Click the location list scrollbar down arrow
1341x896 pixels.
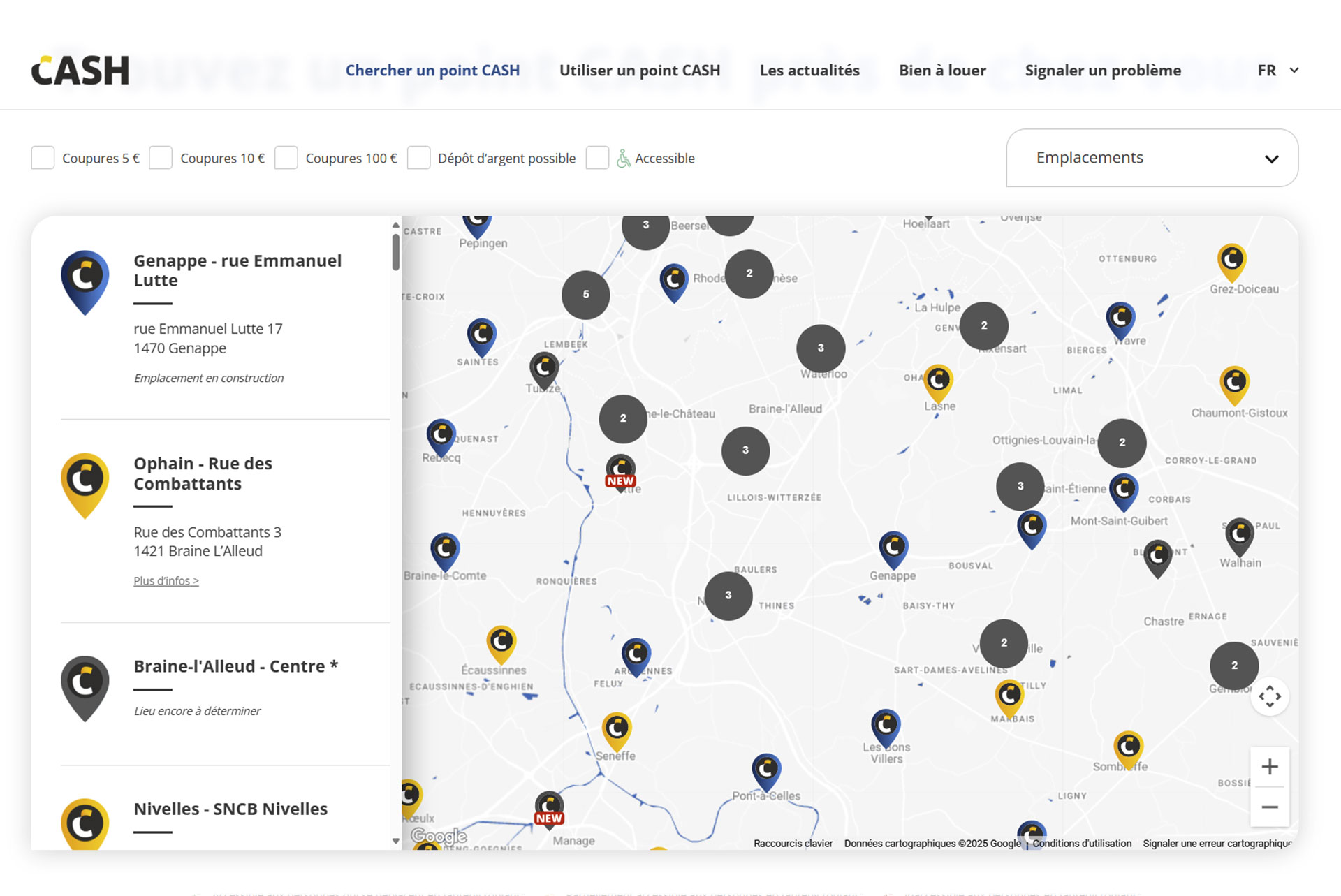point(396,841)
